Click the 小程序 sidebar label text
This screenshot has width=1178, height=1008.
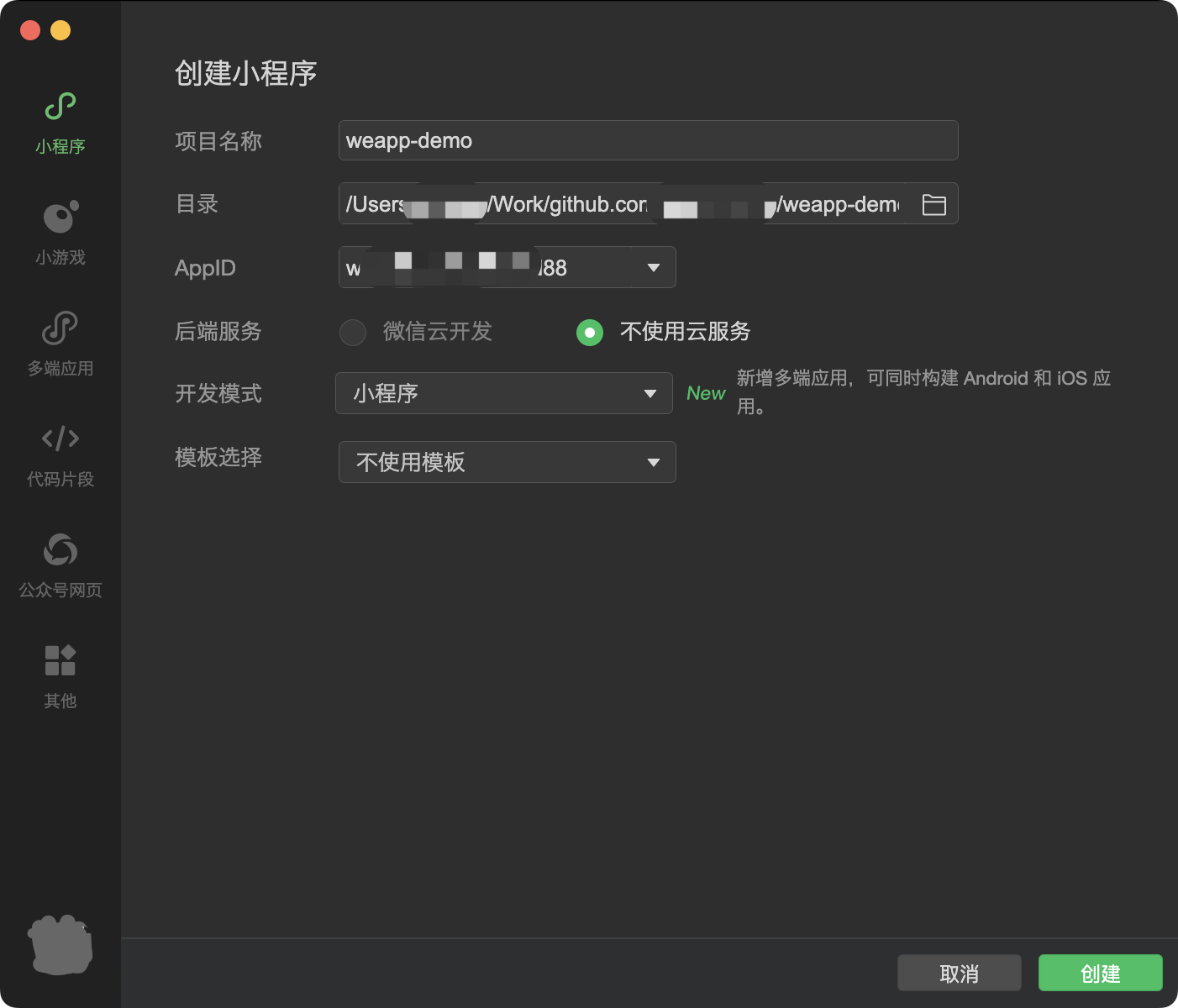[x=60, y=146]
